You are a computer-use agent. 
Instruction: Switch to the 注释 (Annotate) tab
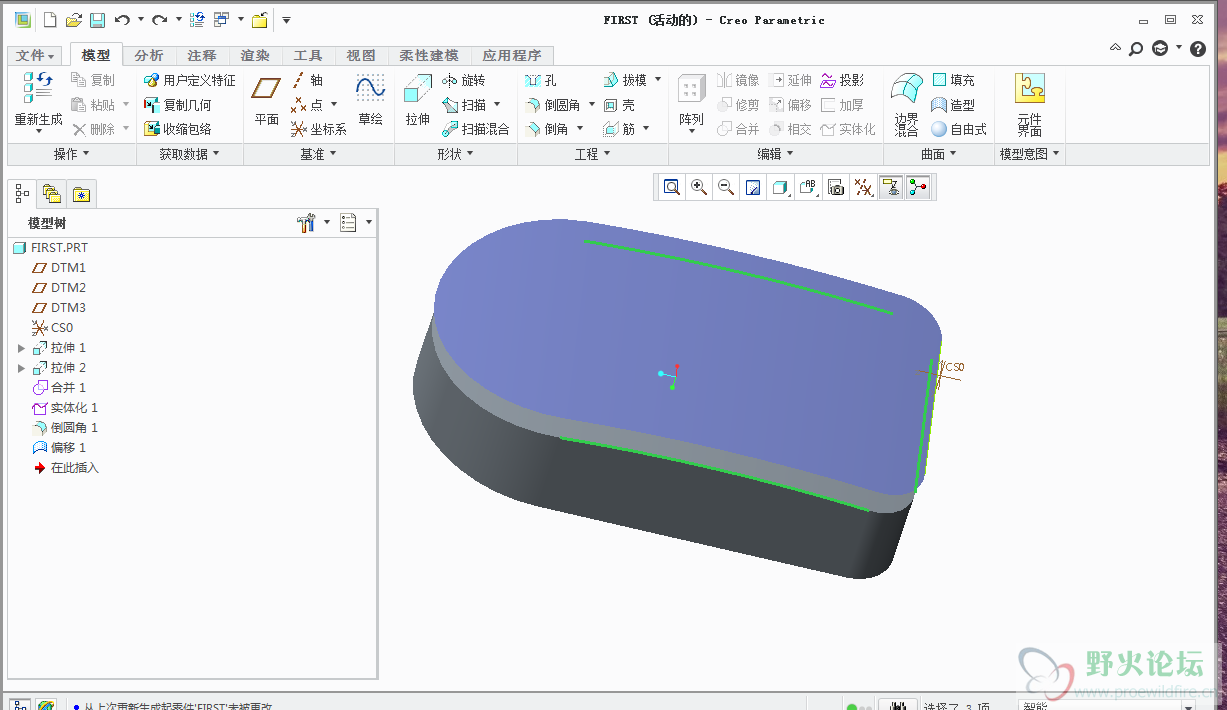pyautogui.click(x=202, y=56)
